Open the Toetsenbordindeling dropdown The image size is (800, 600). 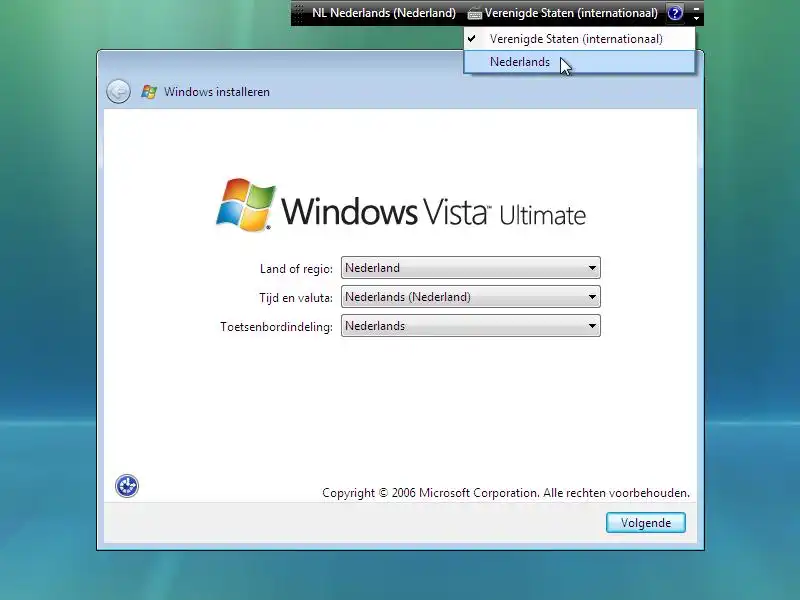(x=470, y=326)
